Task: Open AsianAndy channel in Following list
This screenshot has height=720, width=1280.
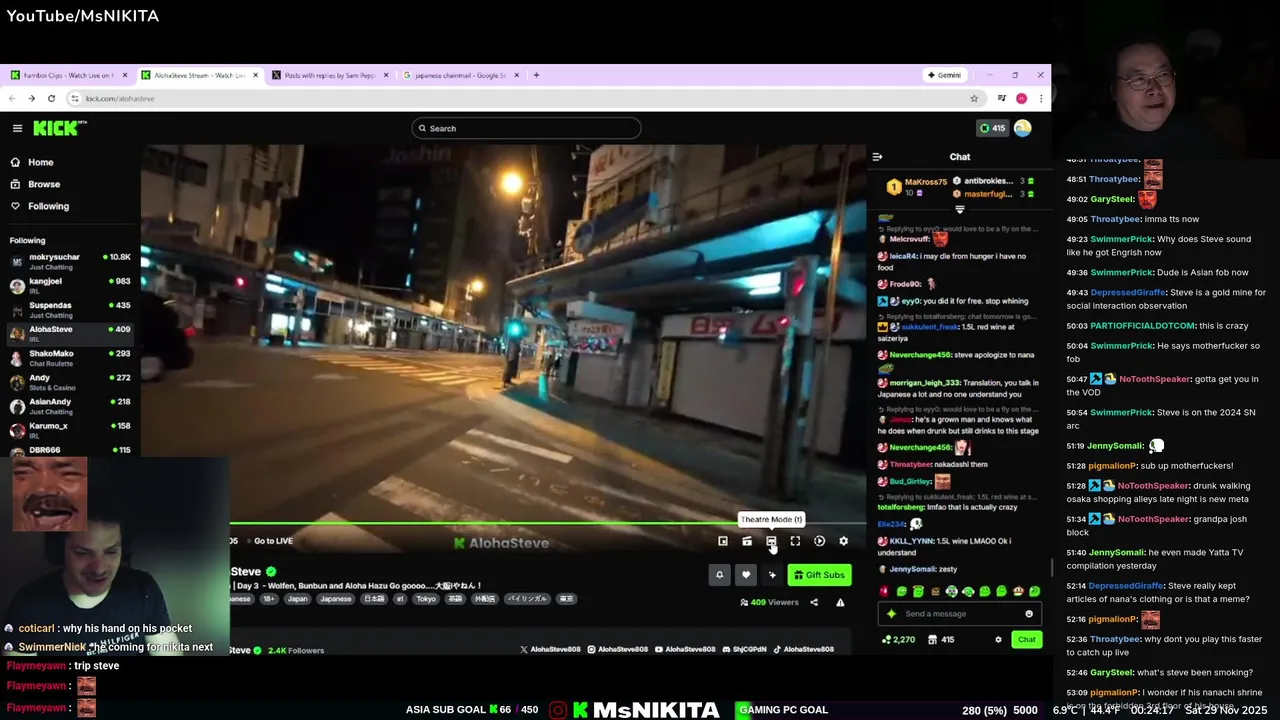Action: coord(70,405)
